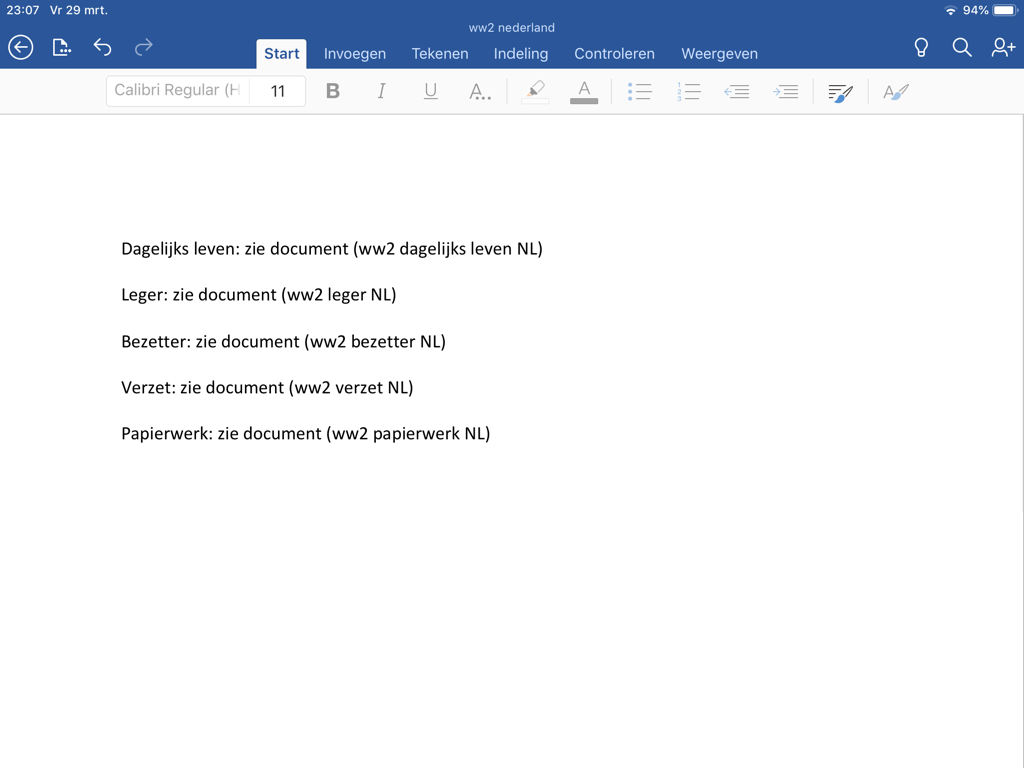Open the font size 11 selector
The image size is (1024, 768).
pos(278,91)
